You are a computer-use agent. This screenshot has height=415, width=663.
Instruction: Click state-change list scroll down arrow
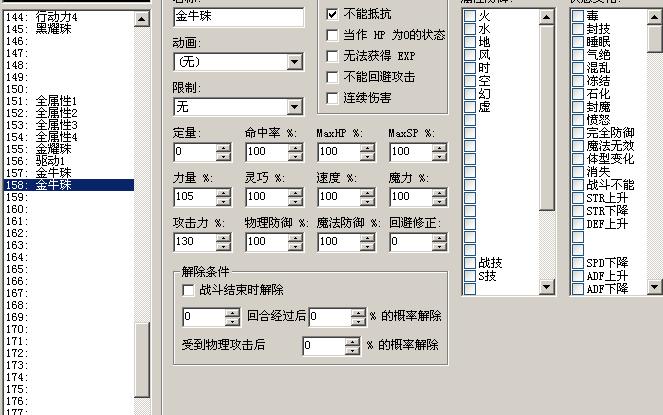(x=655, y=287)
